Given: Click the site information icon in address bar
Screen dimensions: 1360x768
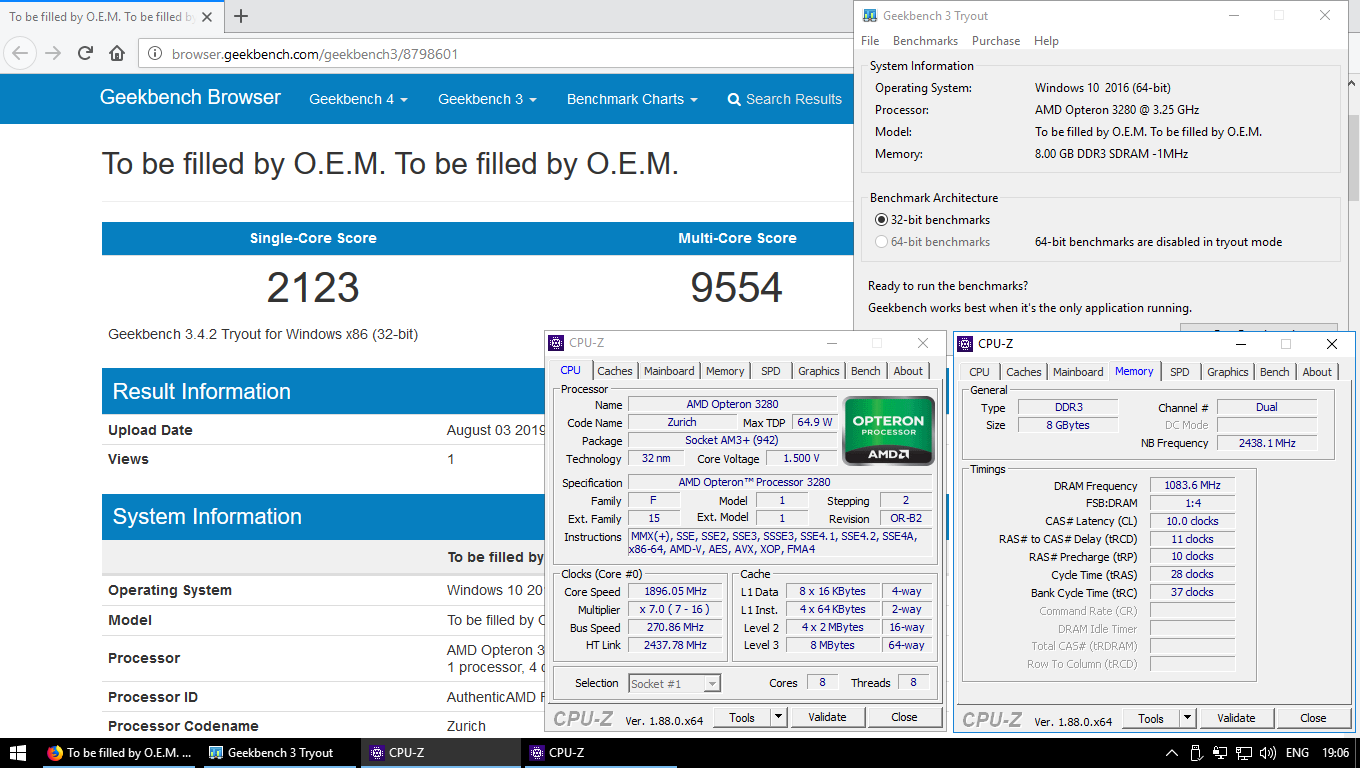Looking at the screenshot, I should click(156, 54).
